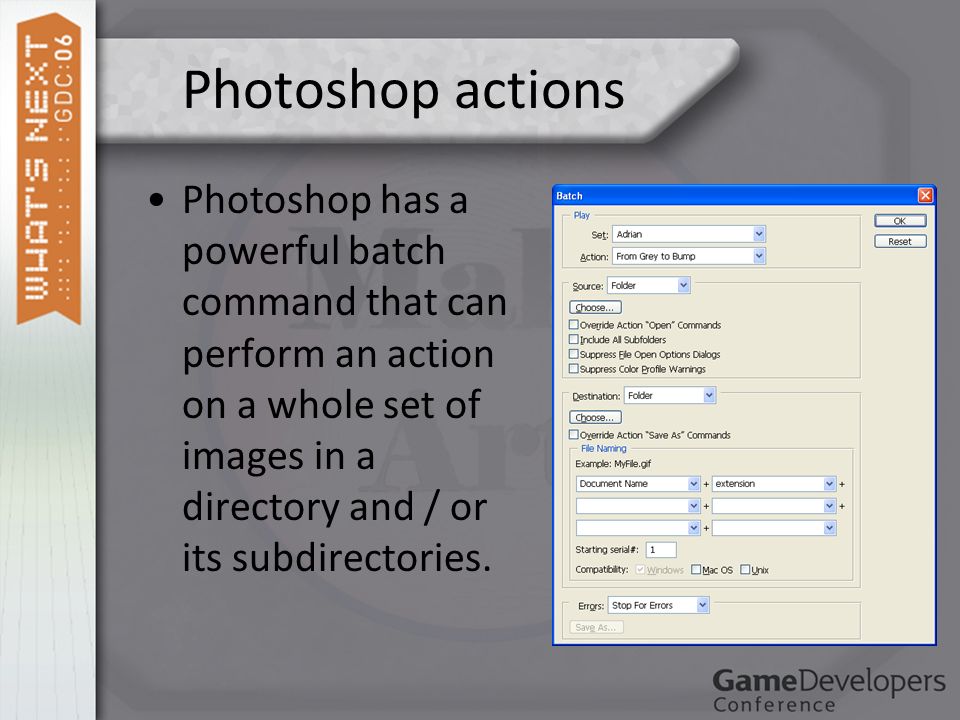Click the Play group label
This screenshot has height=720, width=960.
tap(582, 216)
